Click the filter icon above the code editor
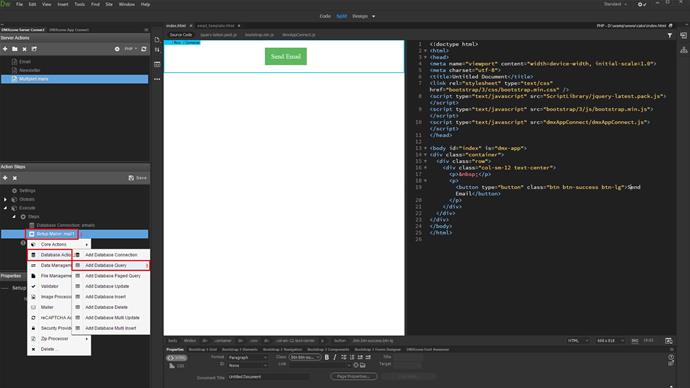The width and height of the screenshot is (690, 388). click(670, 35)
